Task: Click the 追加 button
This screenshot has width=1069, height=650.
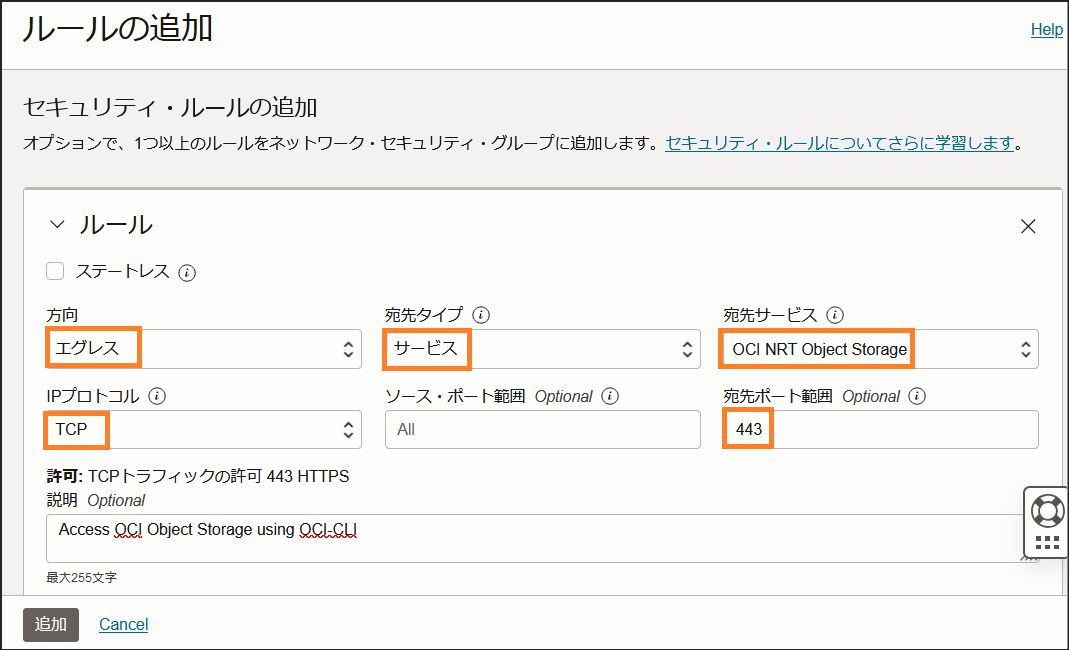Action: click(x=51, y=625)
